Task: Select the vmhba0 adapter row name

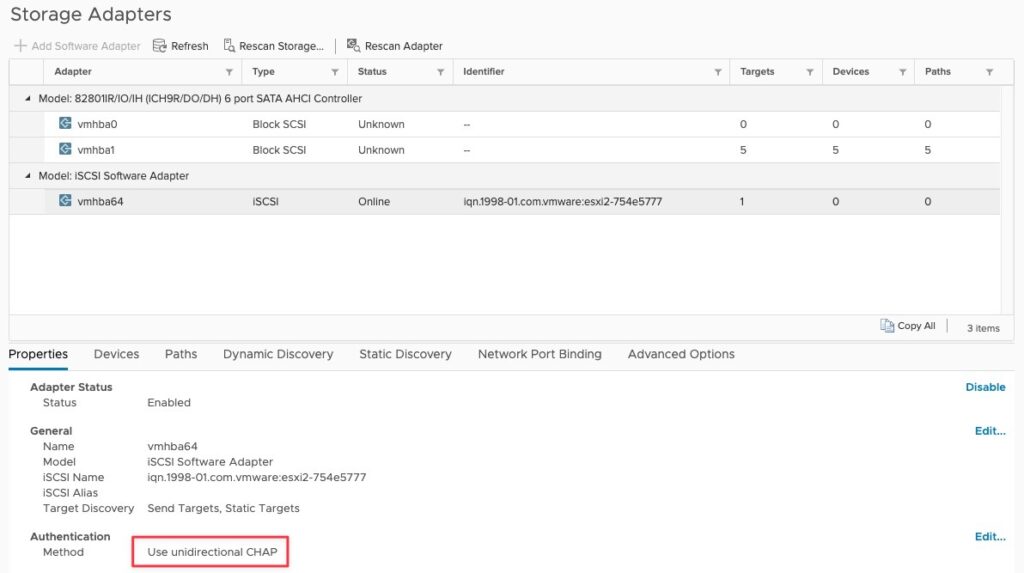Action: [97, 124]
